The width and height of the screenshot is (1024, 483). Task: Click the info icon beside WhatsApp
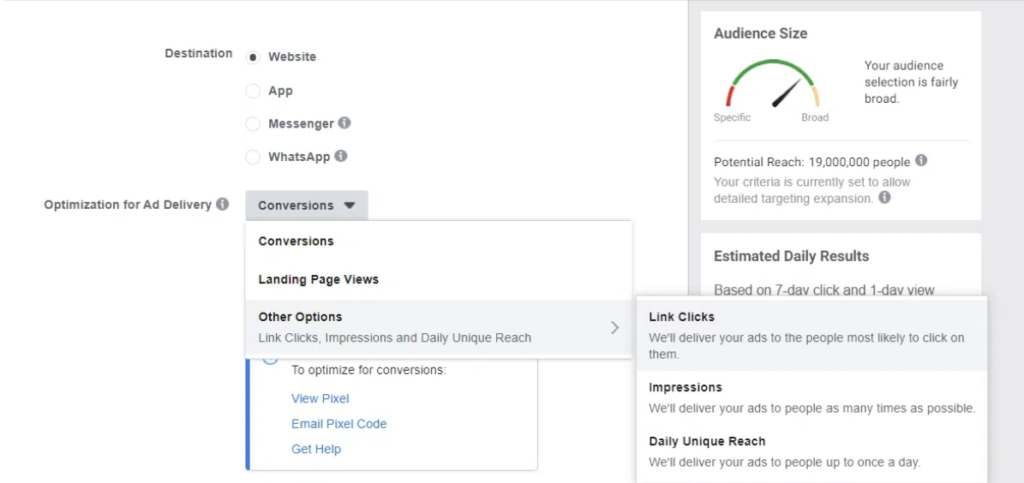tap(341, 157)
